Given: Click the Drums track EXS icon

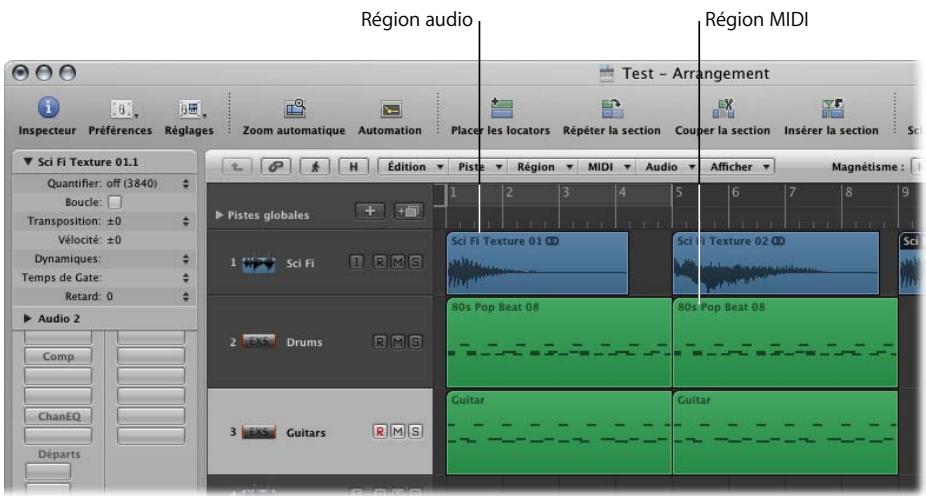Looking at the screenshot, I should tap(259, 341).
